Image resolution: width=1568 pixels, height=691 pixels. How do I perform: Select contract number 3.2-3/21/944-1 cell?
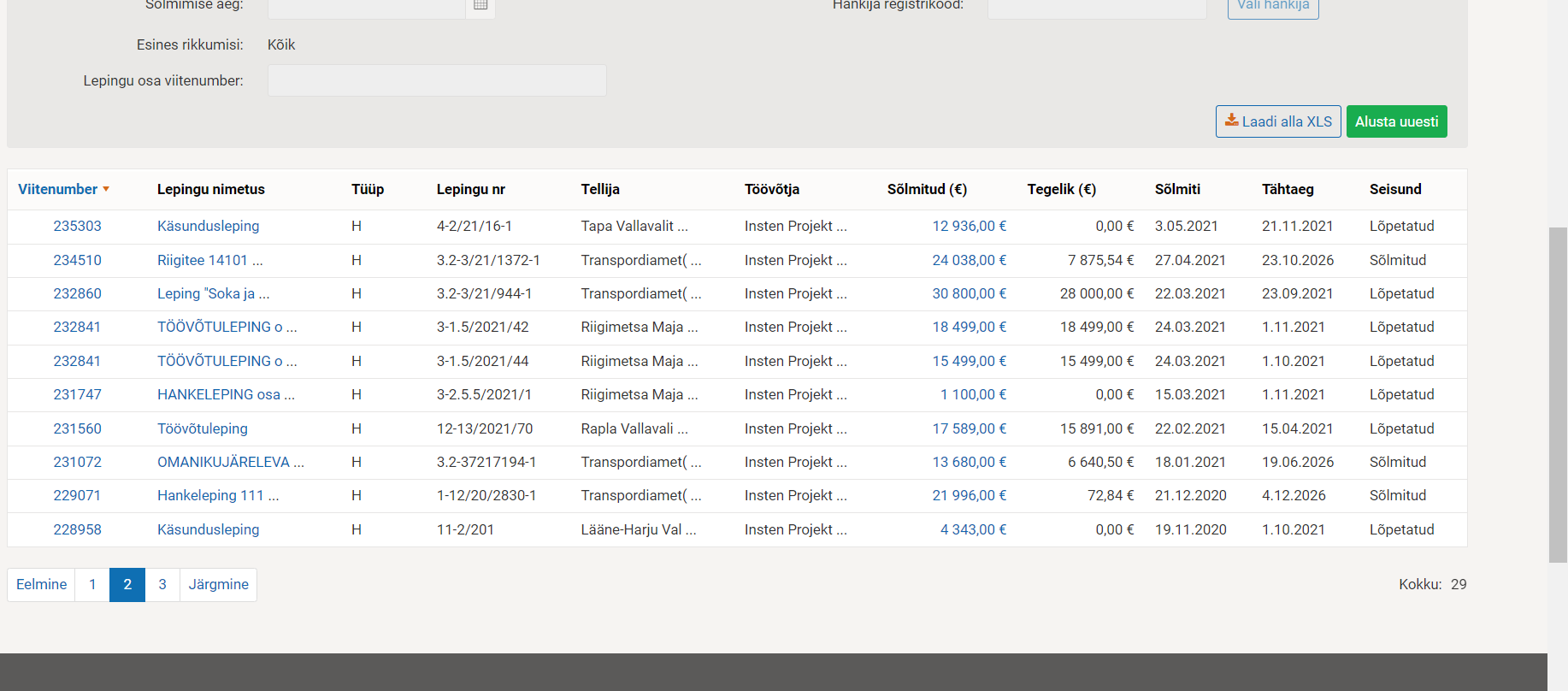484,293
